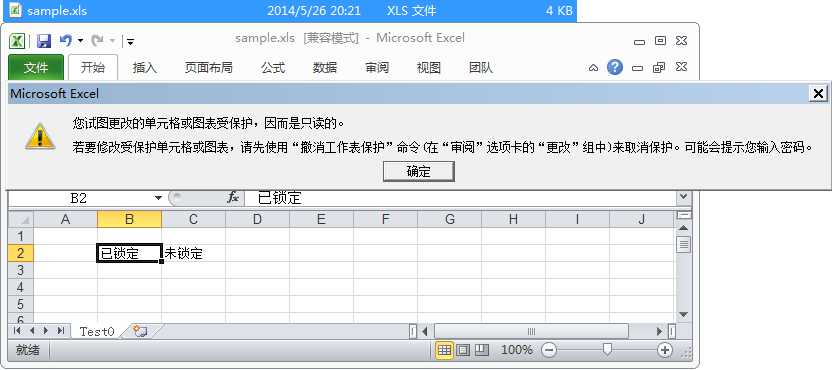The width and height of the screenshot is (832, 370).
Task: Open the 审阅 tab
Action: coord(377,68)
